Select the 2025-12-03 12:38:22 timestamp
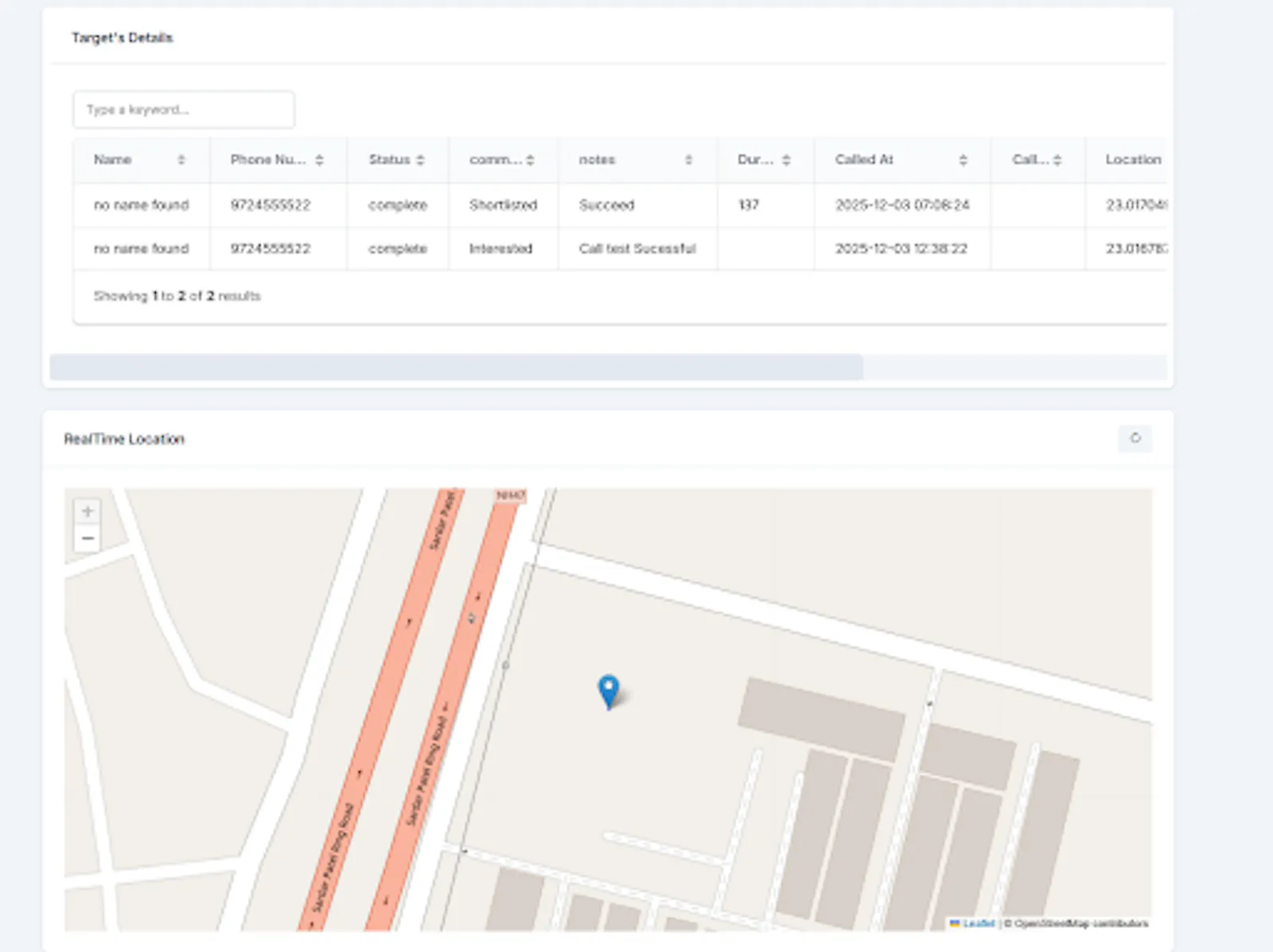 coord(901,249)
